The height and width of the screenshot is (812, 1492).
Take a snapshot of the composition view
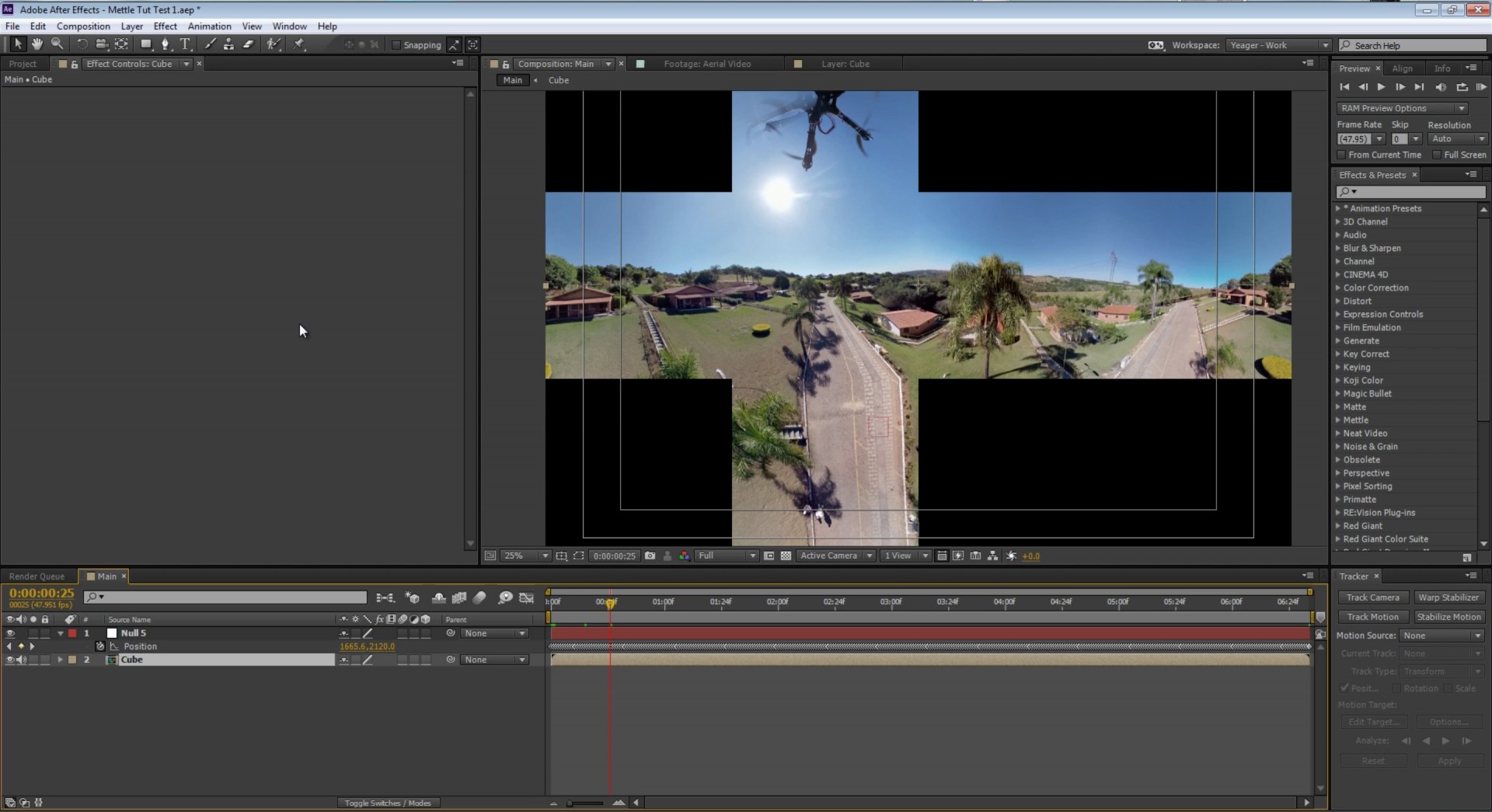(650, 556)
